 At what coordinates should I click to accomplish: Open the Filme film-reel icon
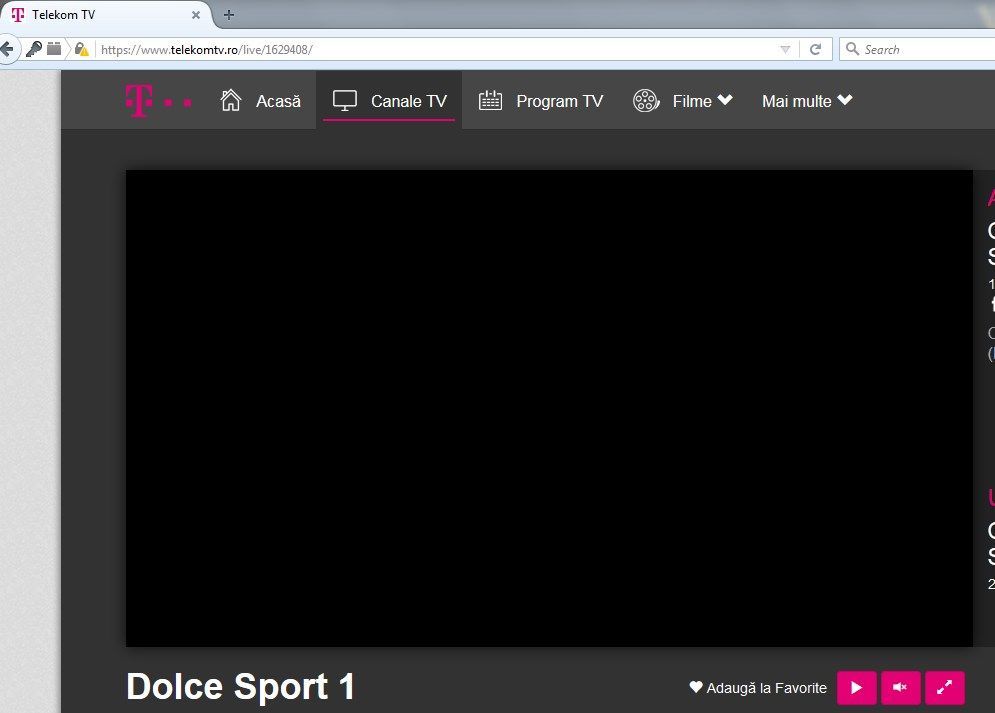click(x=646, y=100)
